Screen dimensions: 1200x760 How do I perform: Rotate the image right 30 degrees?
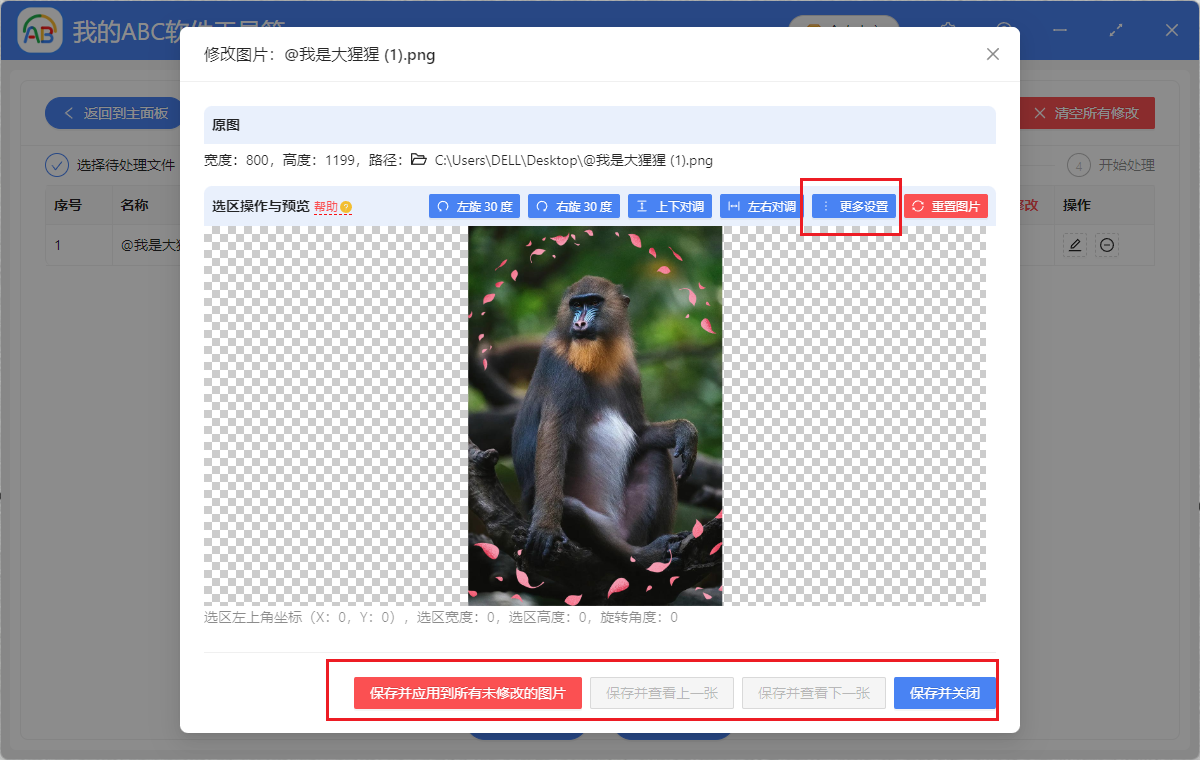(x=573, y=205)
